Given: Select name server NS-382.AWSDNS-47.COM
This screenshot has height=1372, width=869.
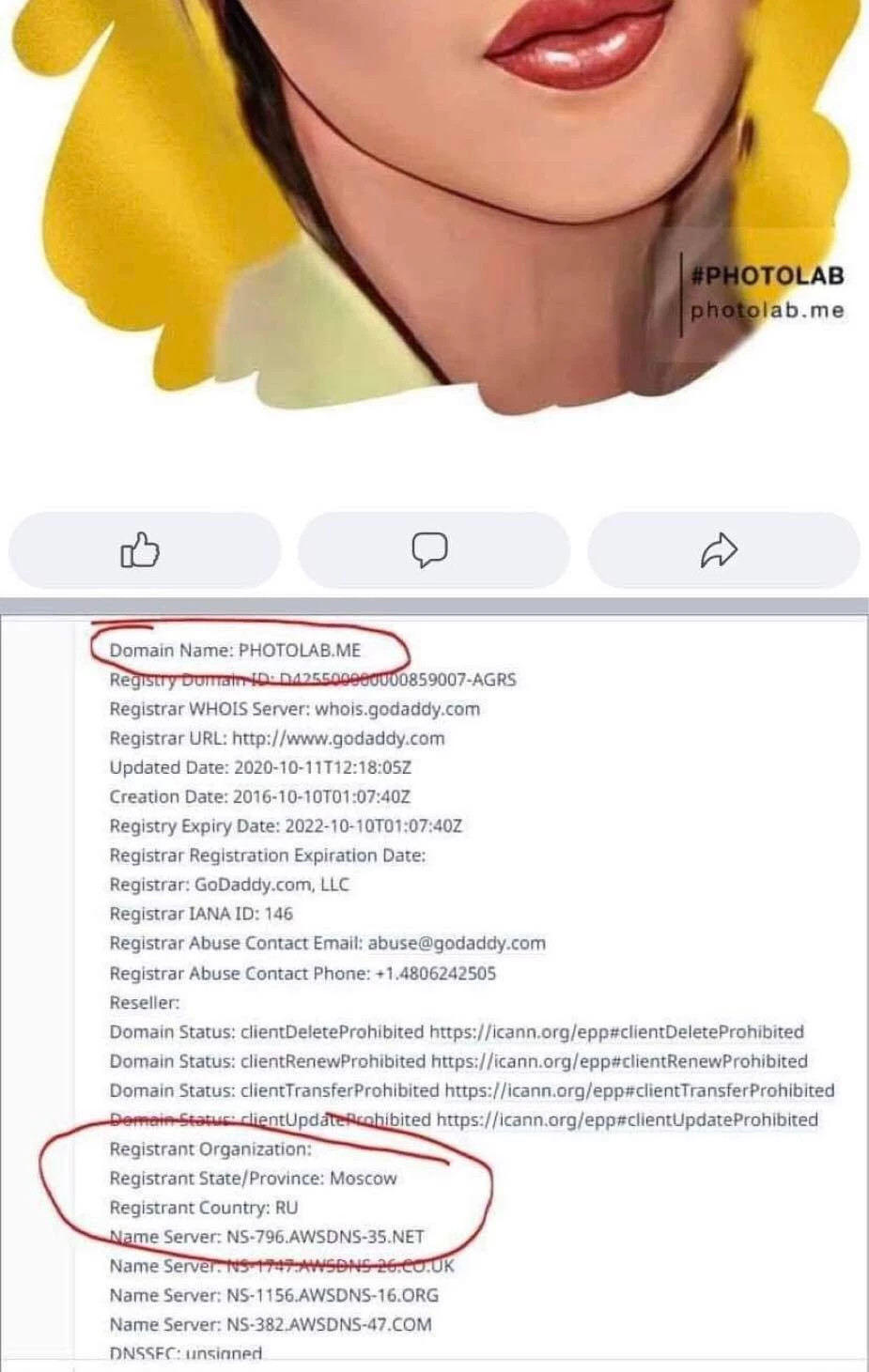Looking at the screenshot, I should point(329,1324).
